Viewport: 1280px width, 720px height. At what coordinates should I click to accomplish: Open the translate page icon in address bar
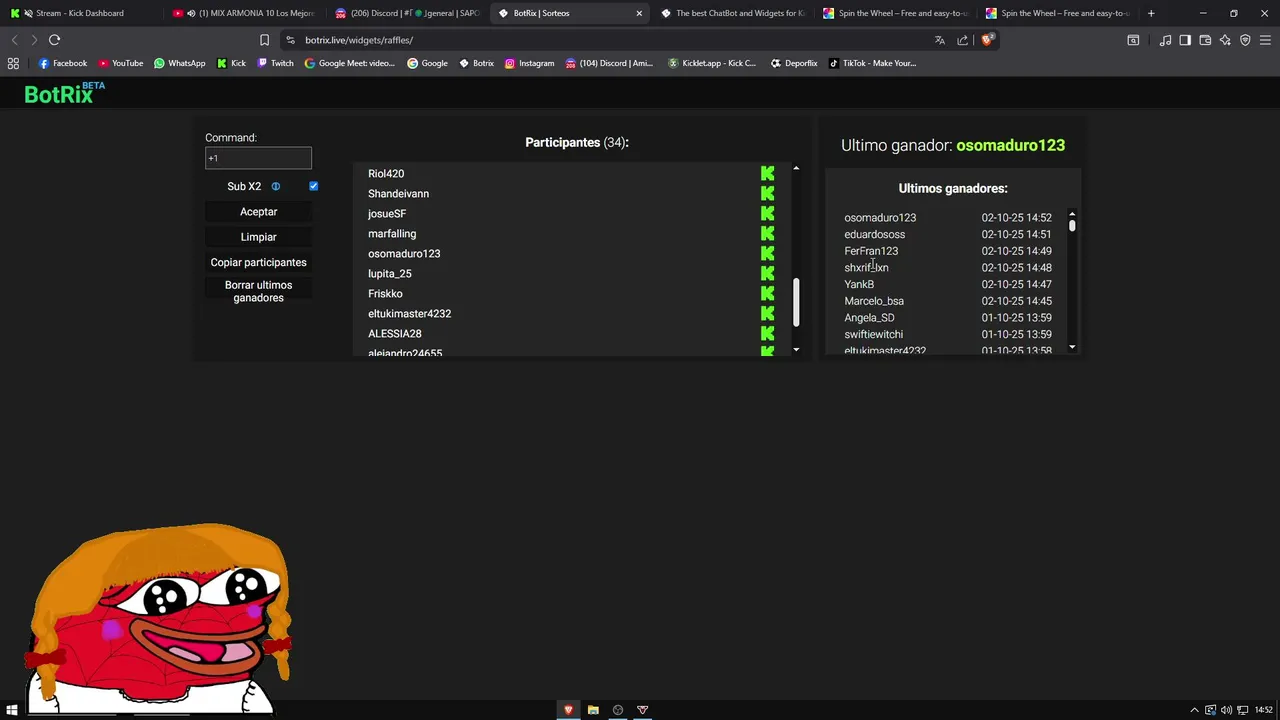939,40
